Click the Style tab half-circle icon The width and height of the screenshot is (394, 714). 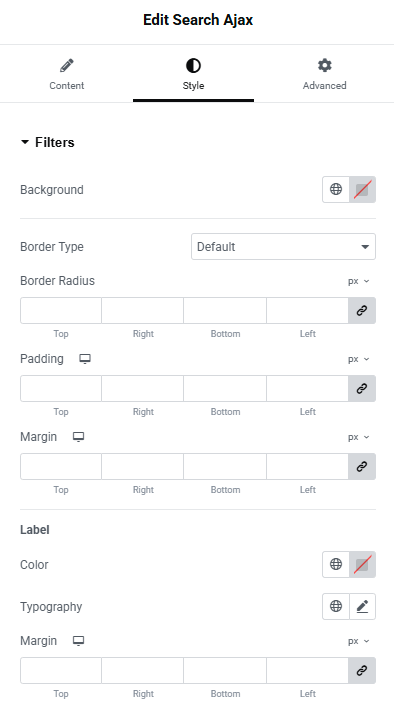[x=193, y=66]
